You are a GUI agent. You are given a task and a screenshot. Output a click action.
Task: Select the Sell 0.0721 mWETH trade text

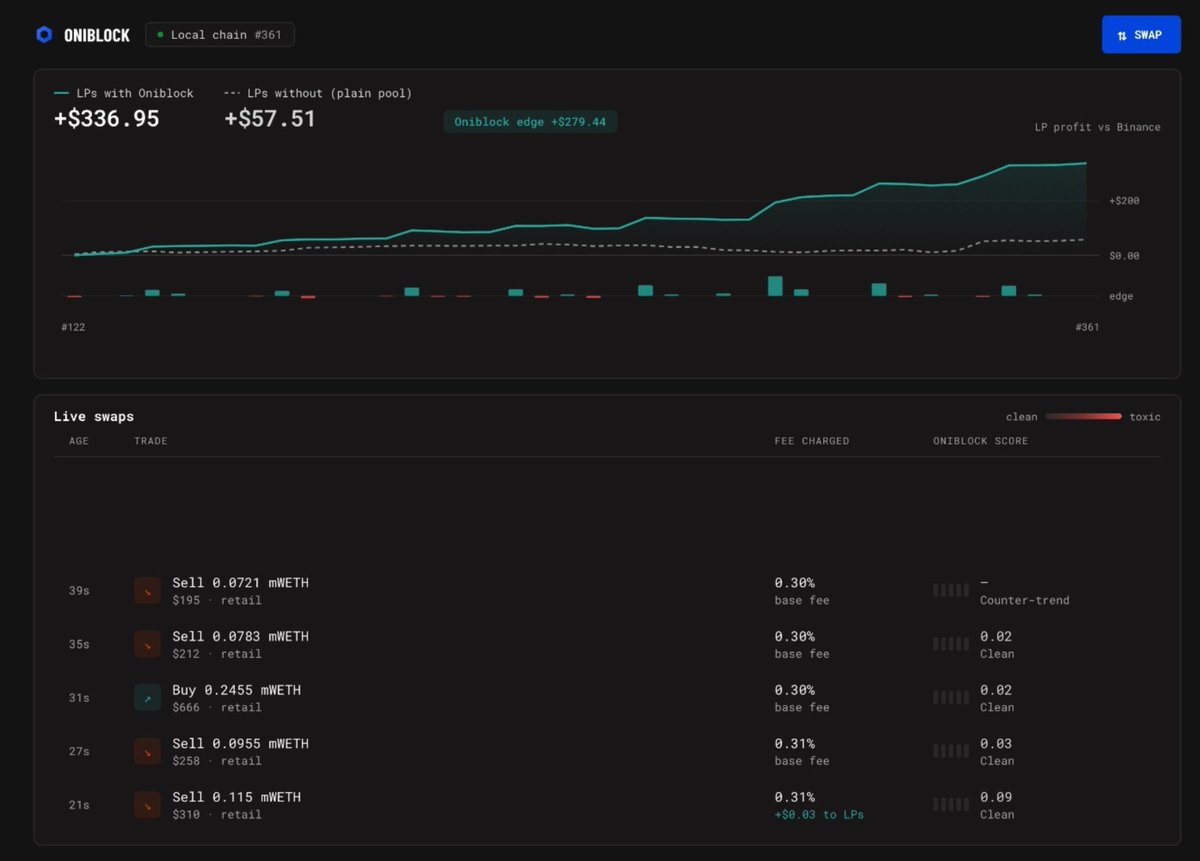click(x=241, y=583)
